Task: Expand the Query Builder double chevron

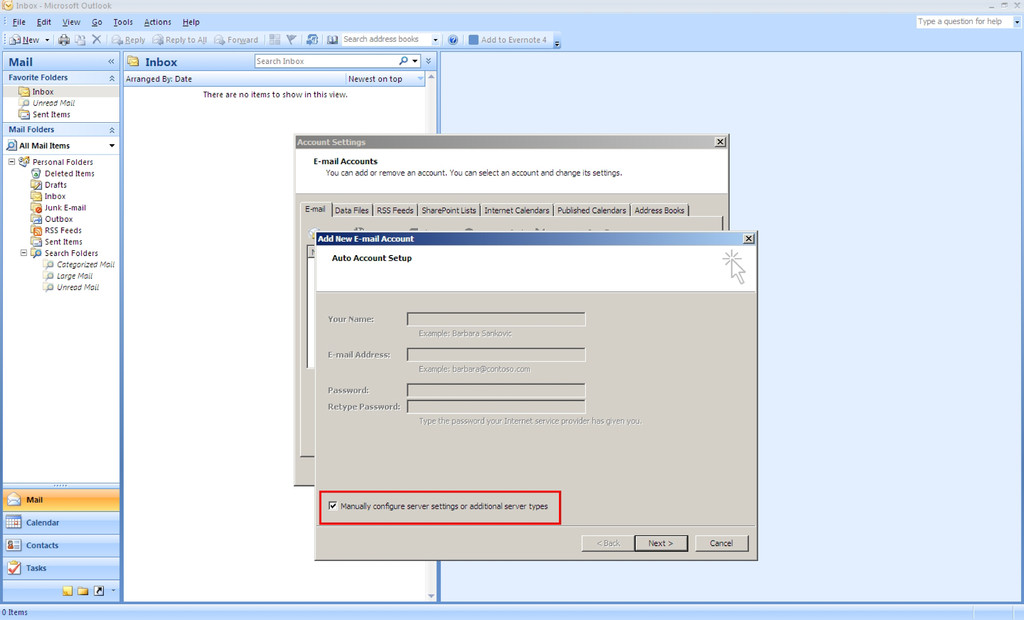Action: tap(428, 61)
